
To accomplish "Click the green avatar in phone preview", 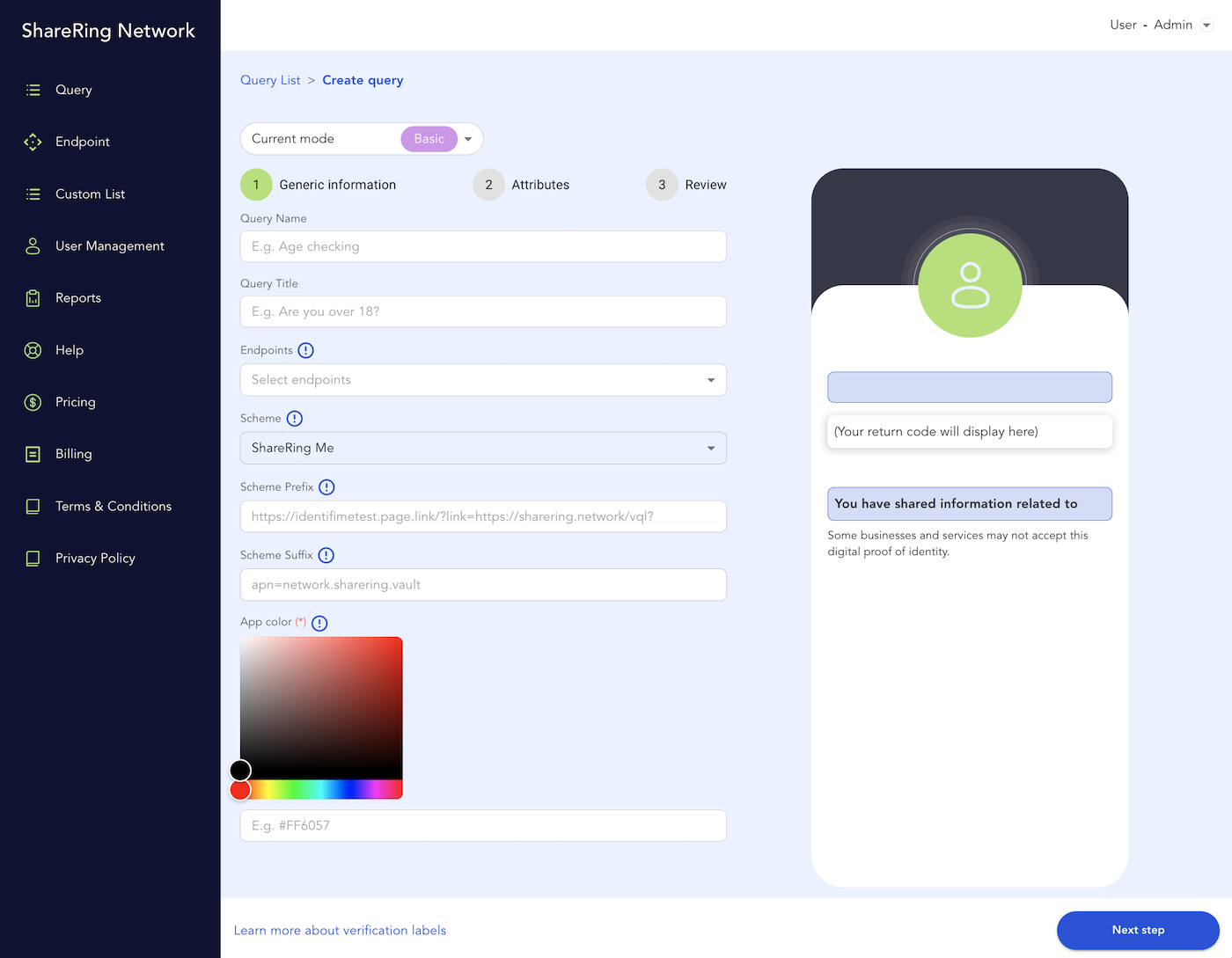I will (x=970, y=285).
